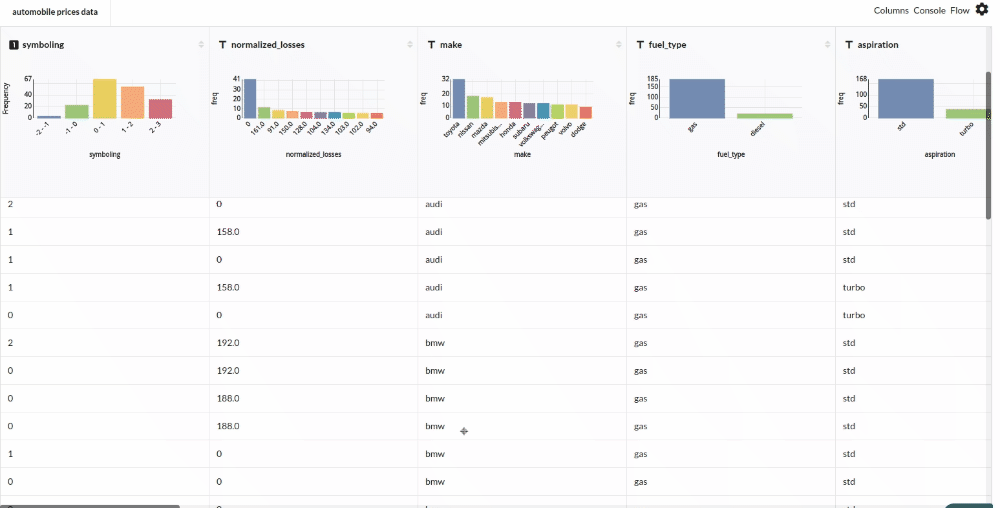The height and width of the screenshot is (508, 1000).
Task: Click the volvo axis label in make chart
Action: 565,128
